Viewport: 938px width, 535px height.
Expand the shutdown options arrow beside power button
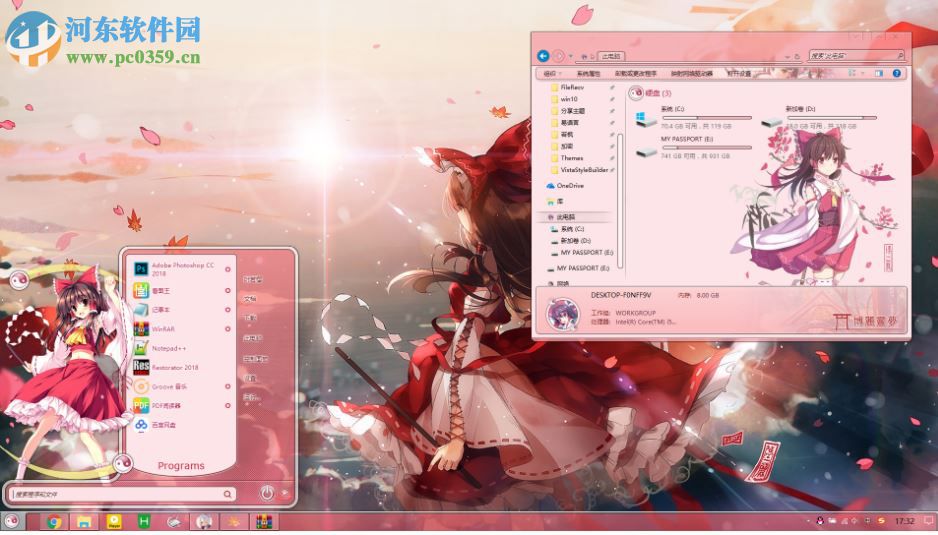(x=285, y=493)
